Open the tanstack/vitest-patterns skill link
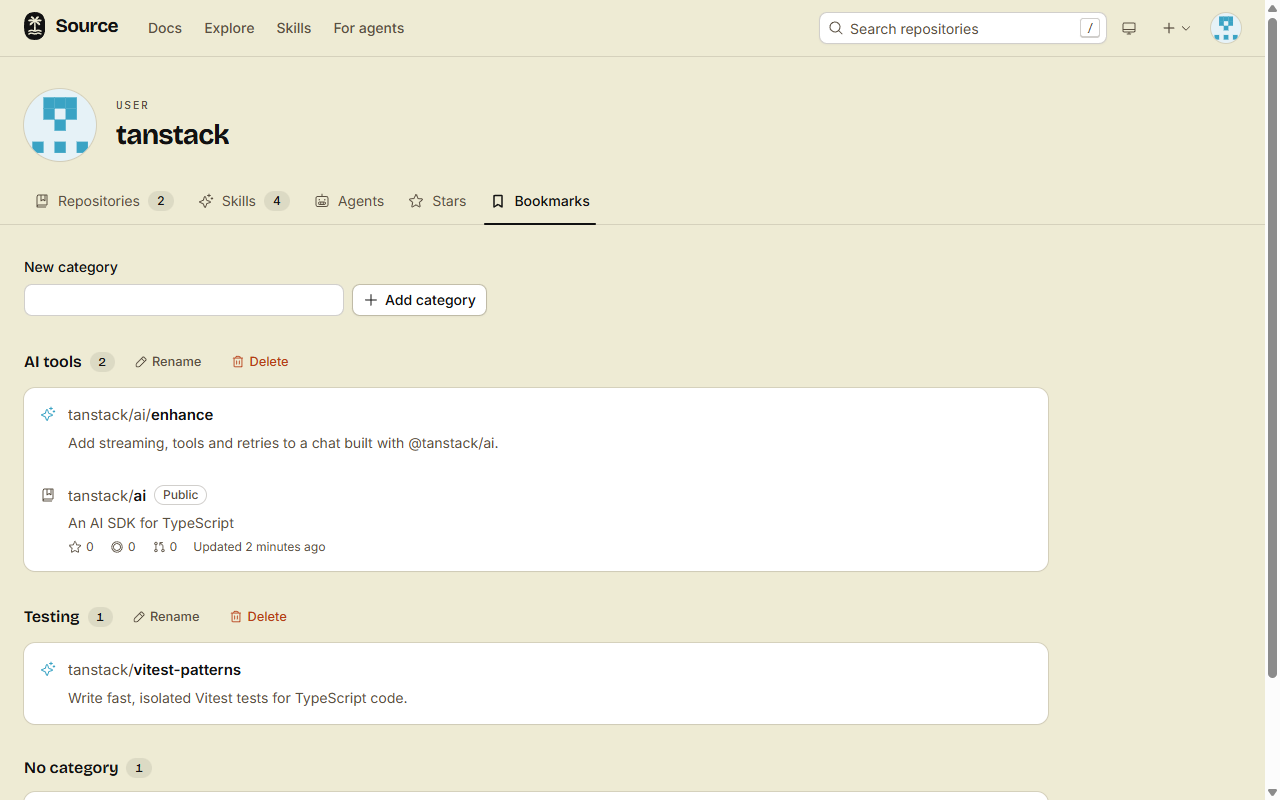 154,669
